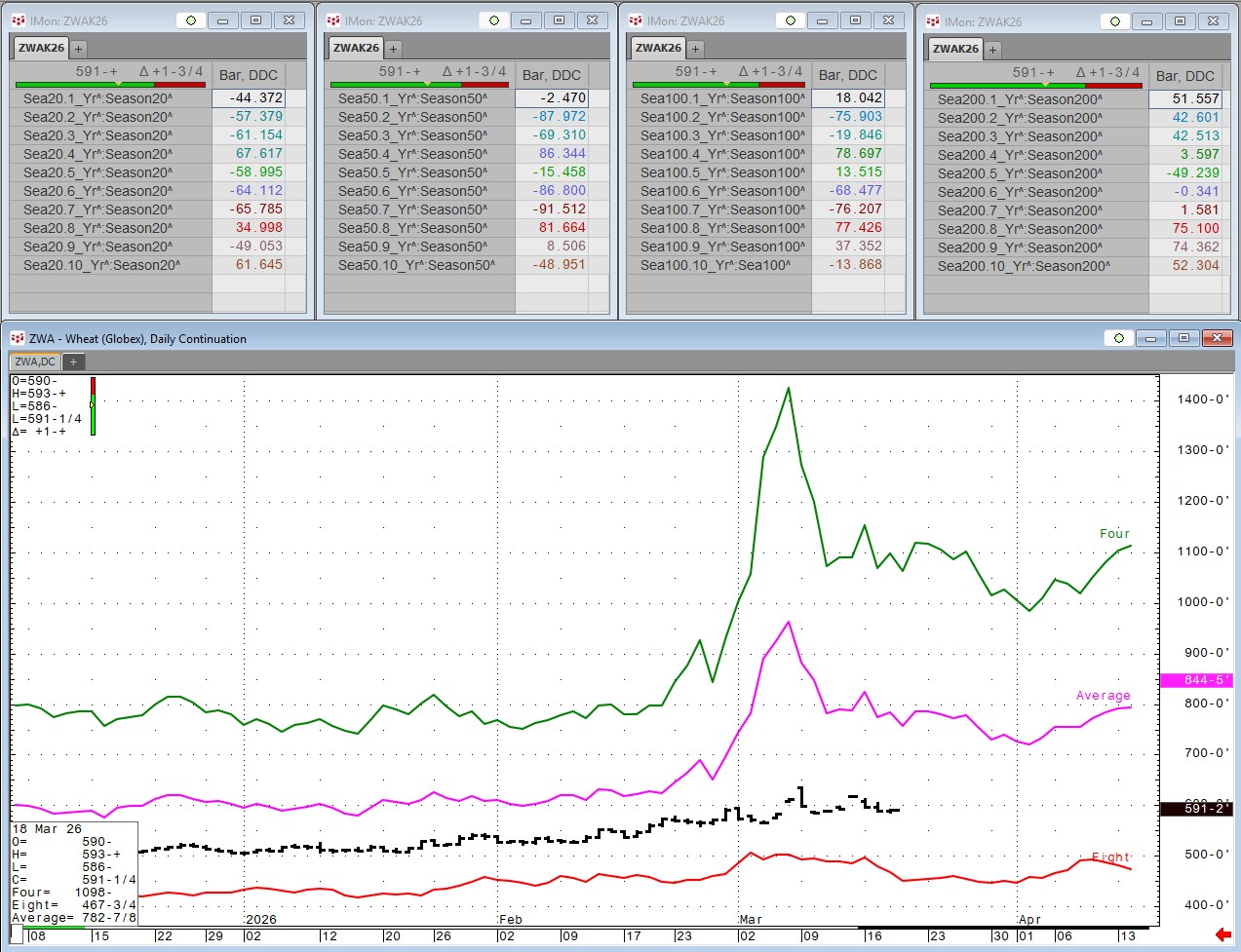Image resolution: width=1241 pixels, height=952 pixels.
Task: Toggle the circle indicator in the Season20 IMon title bar
Action: 191,20
